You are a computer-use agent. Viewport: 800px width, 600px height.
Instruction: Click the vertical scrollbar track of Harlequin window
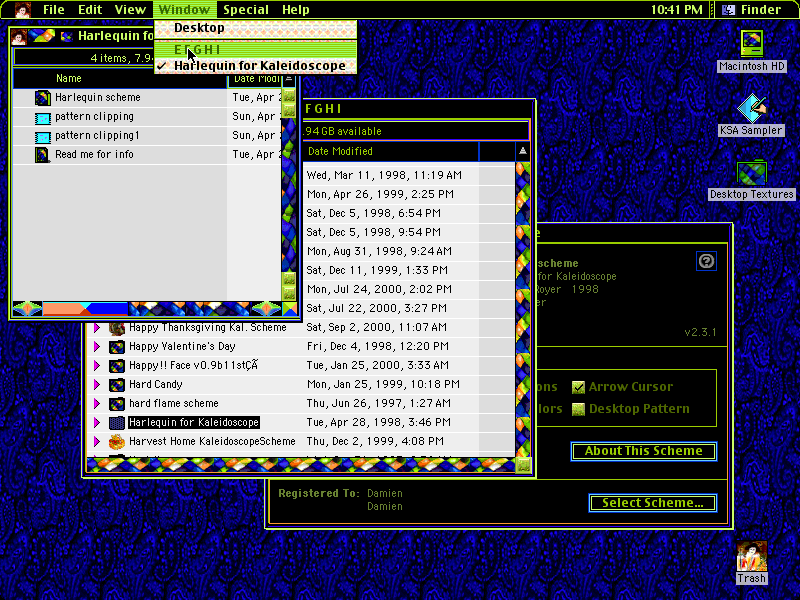click(289, 194)
